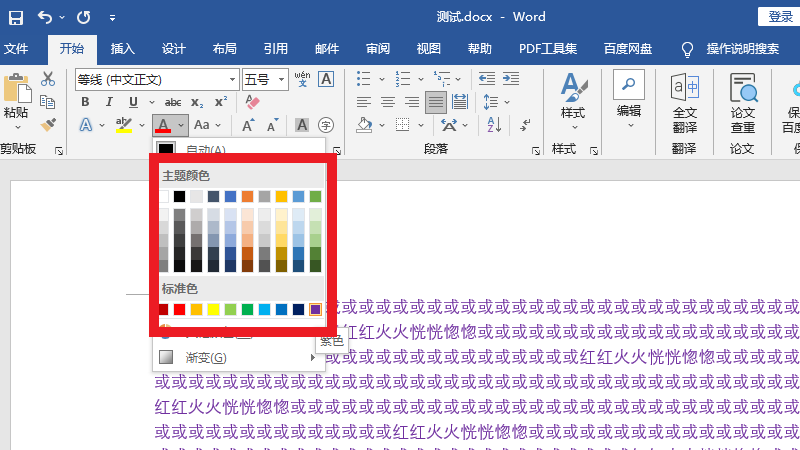This screenshot has height=450, width=800.
Task: Click the Strikethrough abc icon
Action: pyautogui.click(x=172, y=102)
